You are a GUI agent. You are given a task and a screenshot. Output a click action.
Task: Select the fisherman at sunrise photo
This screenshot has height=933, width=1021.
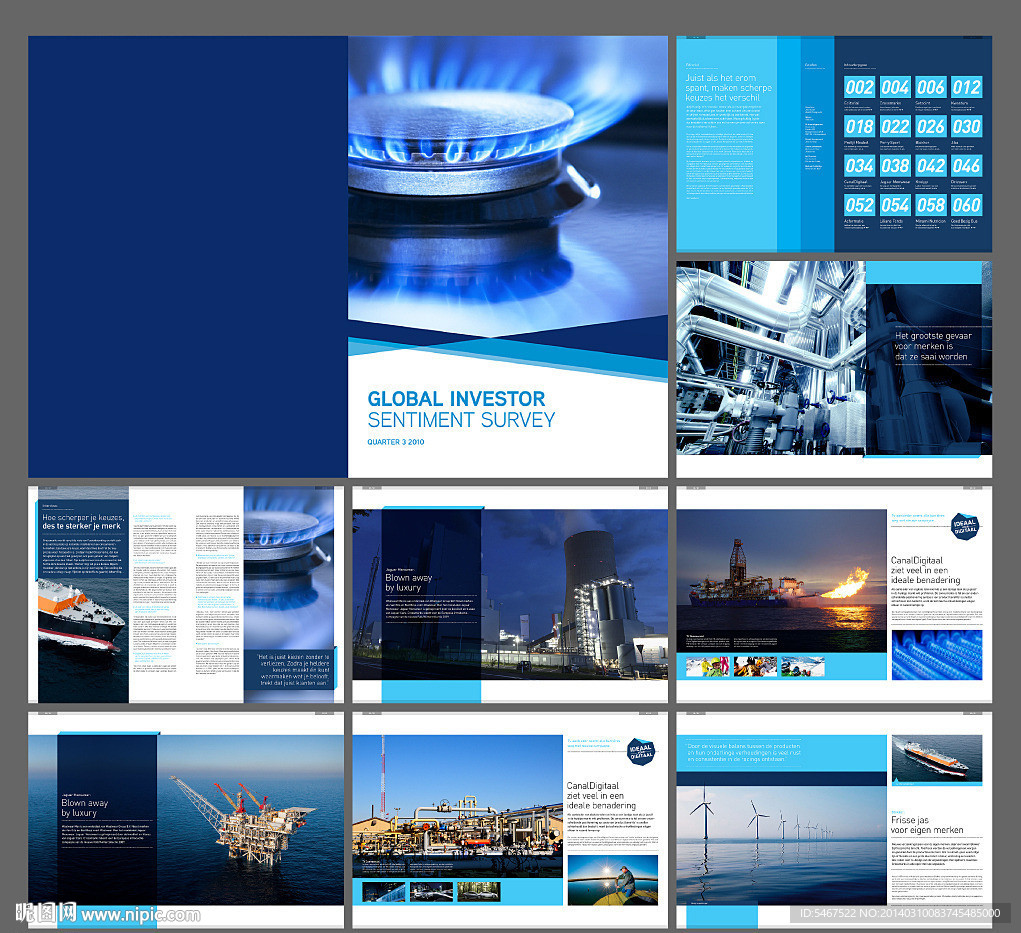(x=613, y=880)
